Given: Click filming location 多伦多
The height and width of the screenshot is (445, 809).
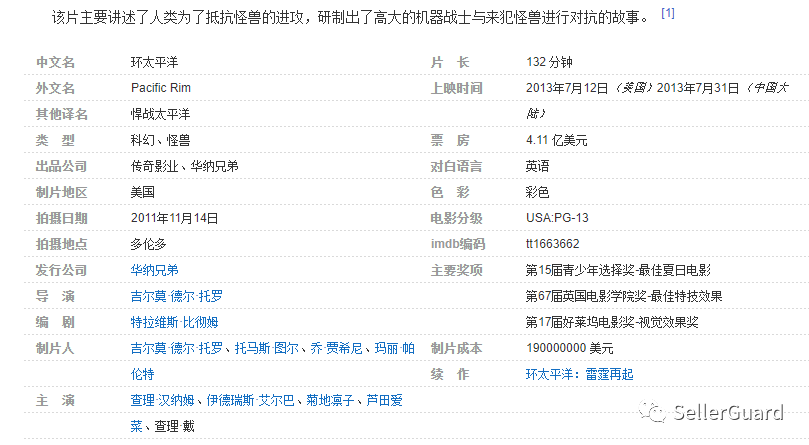Looking at the screenshot, I should [x=148, y=244].
